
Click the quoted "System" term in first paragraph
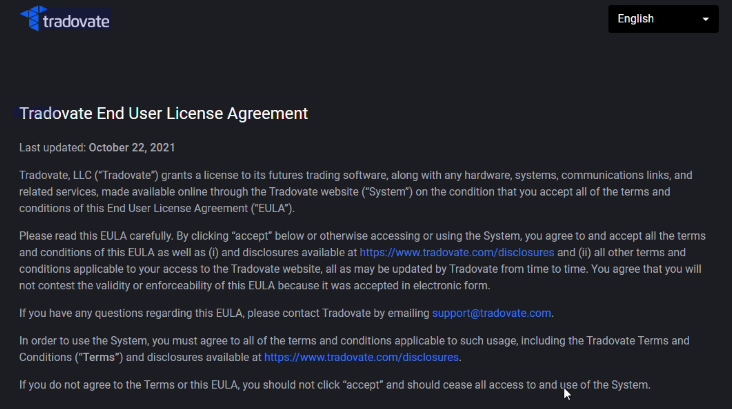[387, 192]
